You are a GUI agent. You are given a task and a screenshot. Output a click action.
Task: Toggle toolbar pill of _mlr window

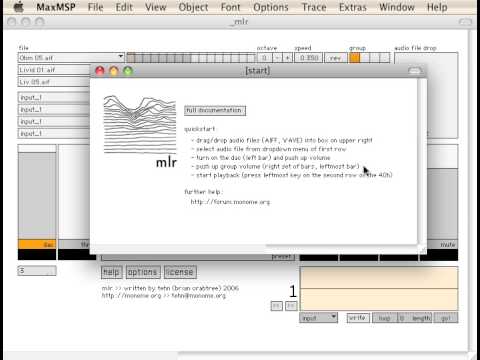(x=466, y=22)
